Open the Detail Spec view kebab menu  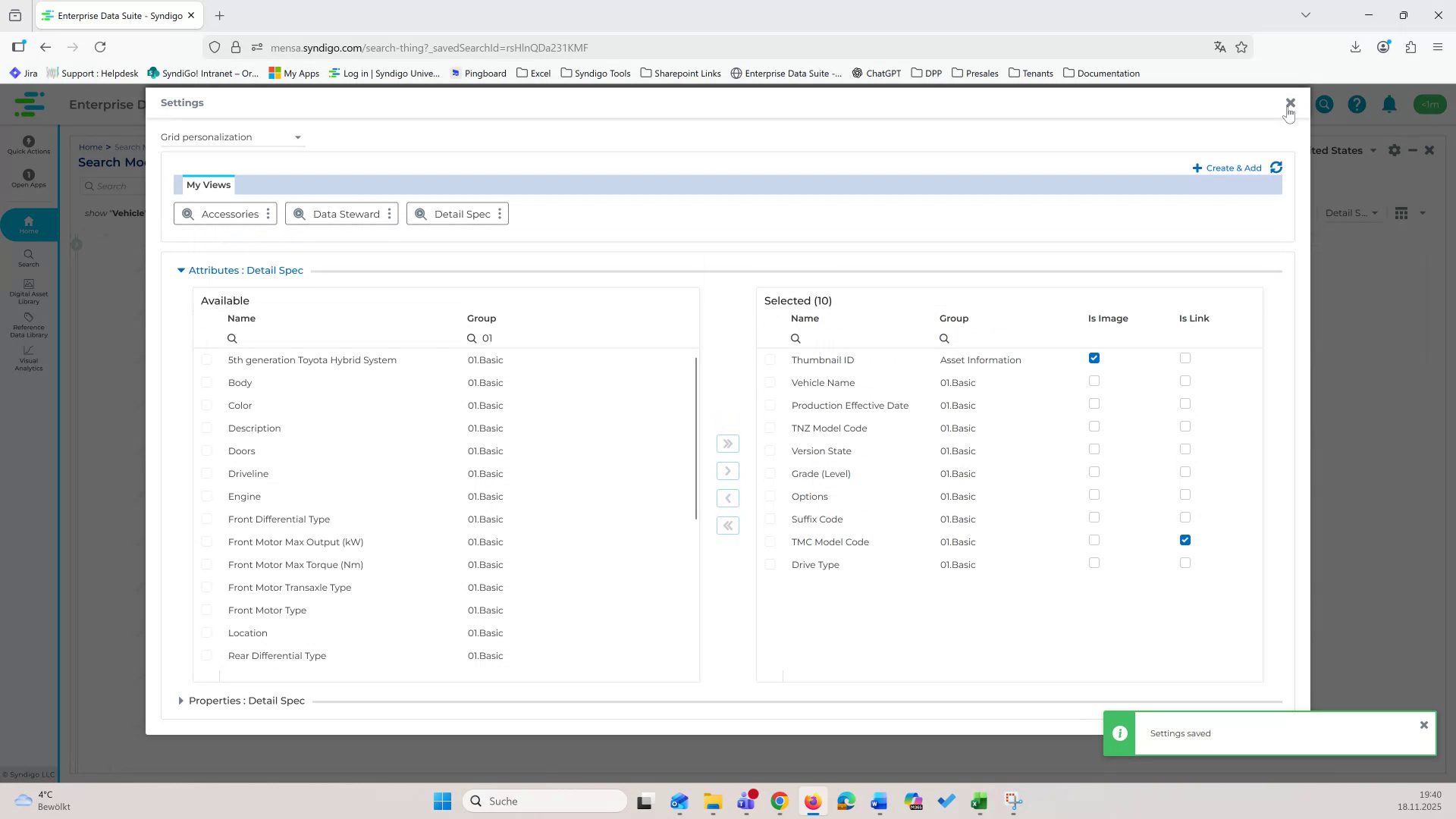point(500,214)
